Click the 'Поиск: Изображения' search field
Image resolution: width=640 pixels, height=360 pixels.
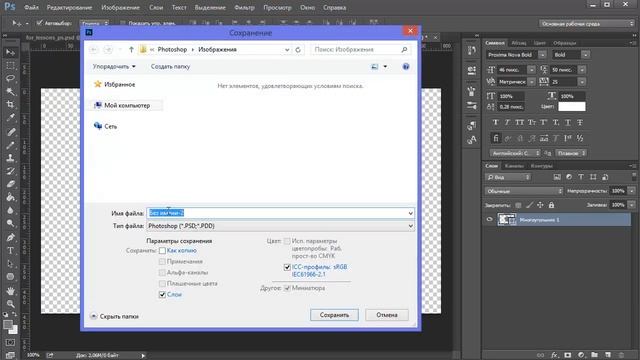(x=360, y=49)
